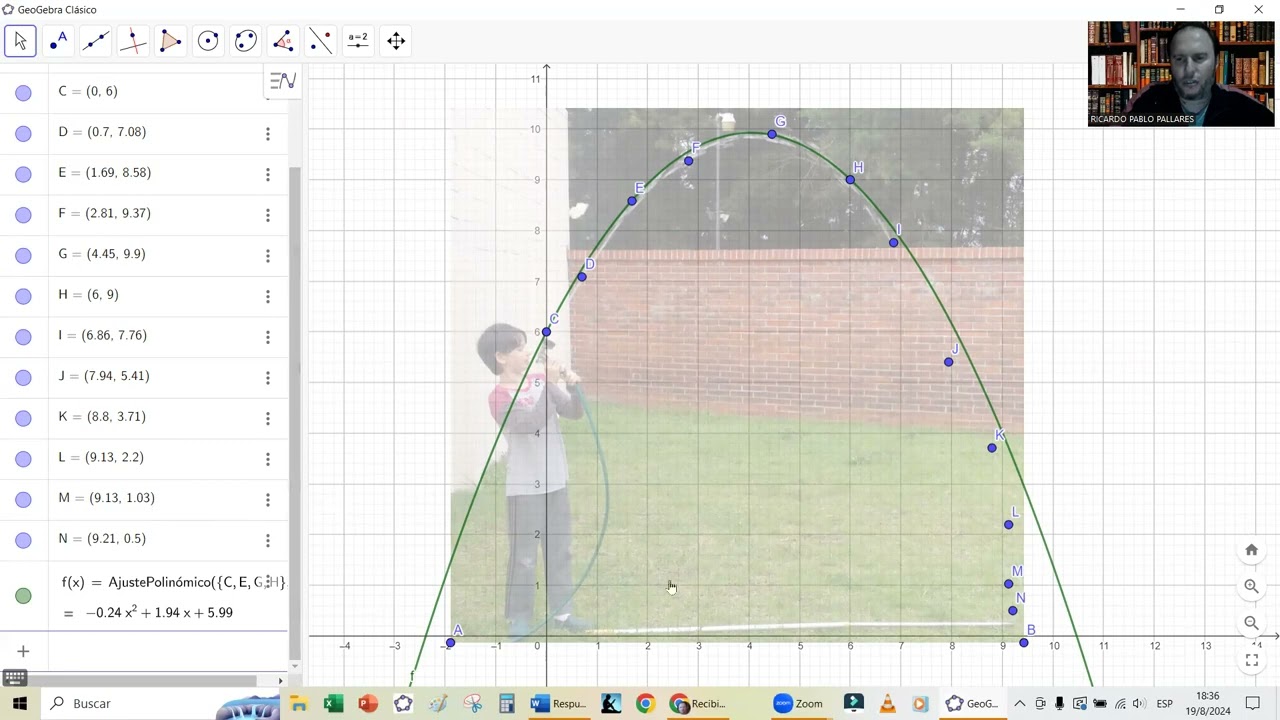Select the Move Graphics View tool
Image resolution: width=1280 pixels, height=720 pixels.
coord(396,41)
